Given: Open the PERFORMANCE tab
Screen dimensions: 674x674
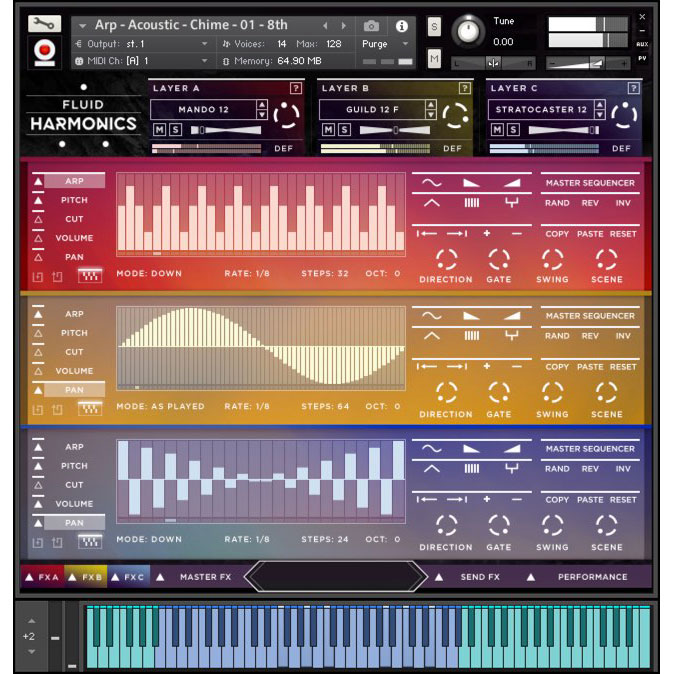Looking at the screenshot, I should [593, 577].
